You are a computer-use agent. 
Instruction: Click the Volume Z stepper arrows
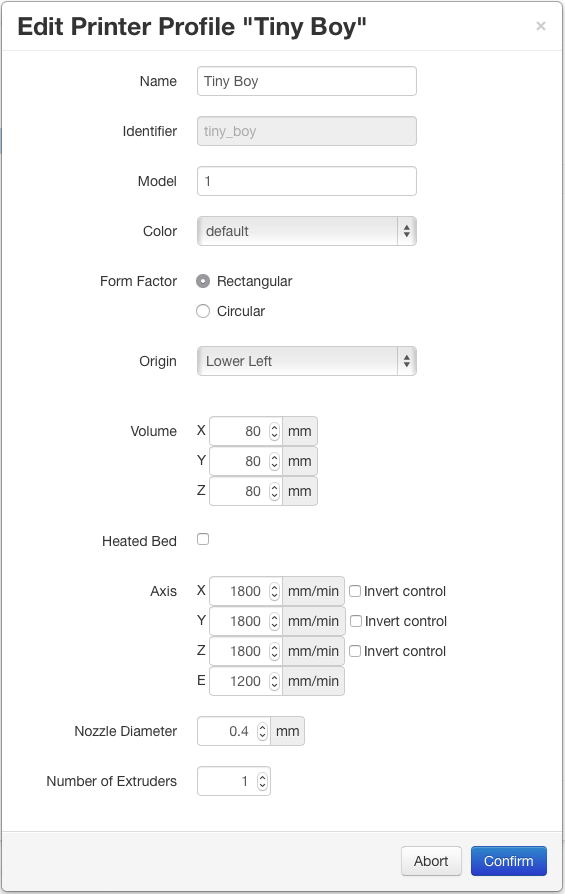pos(274,491)
